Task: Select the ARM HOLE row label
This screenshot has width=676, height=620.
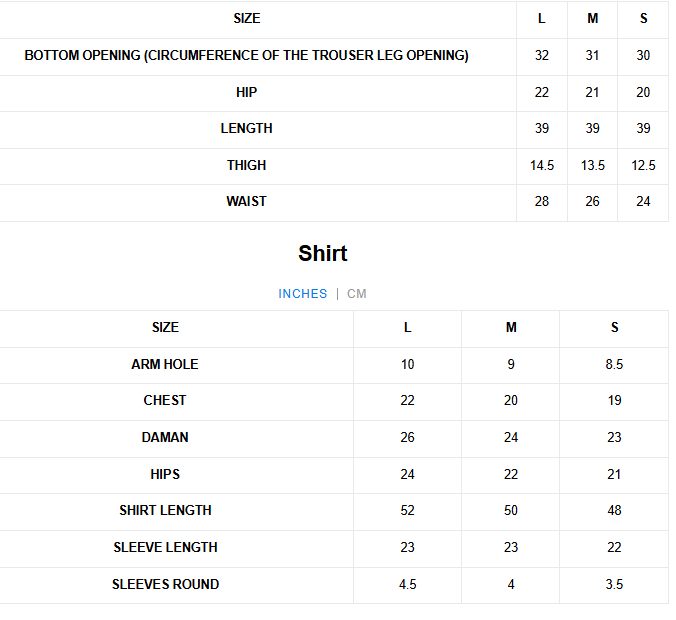Action: [x=165, y=365]
